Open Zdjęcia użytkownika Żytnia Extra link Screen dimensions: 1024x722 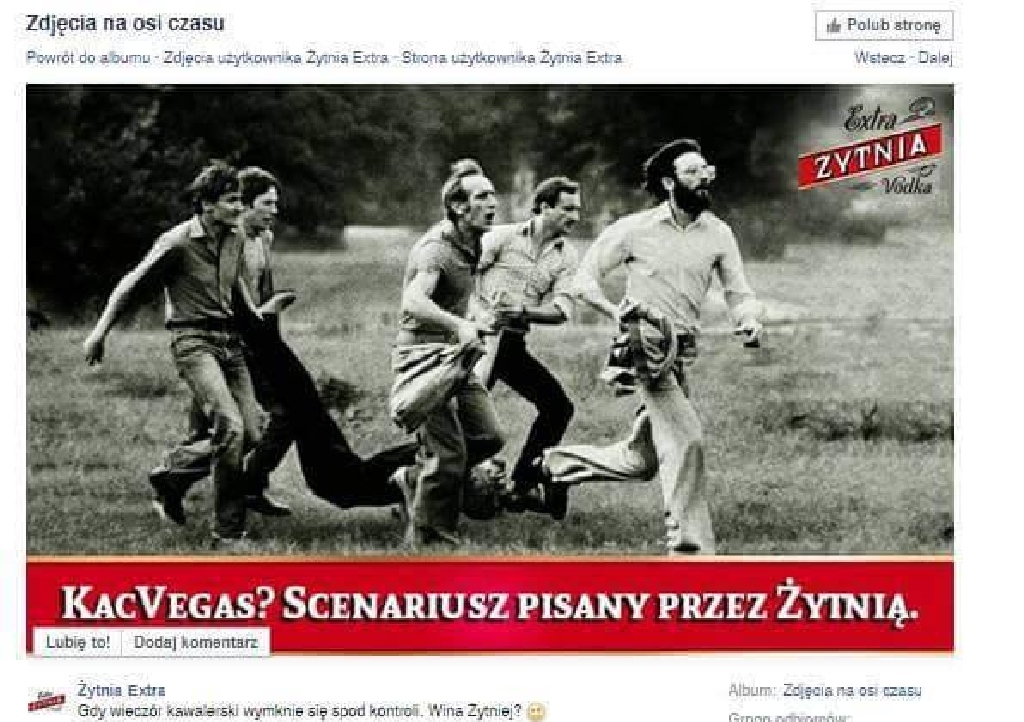(x=276, y=58)
